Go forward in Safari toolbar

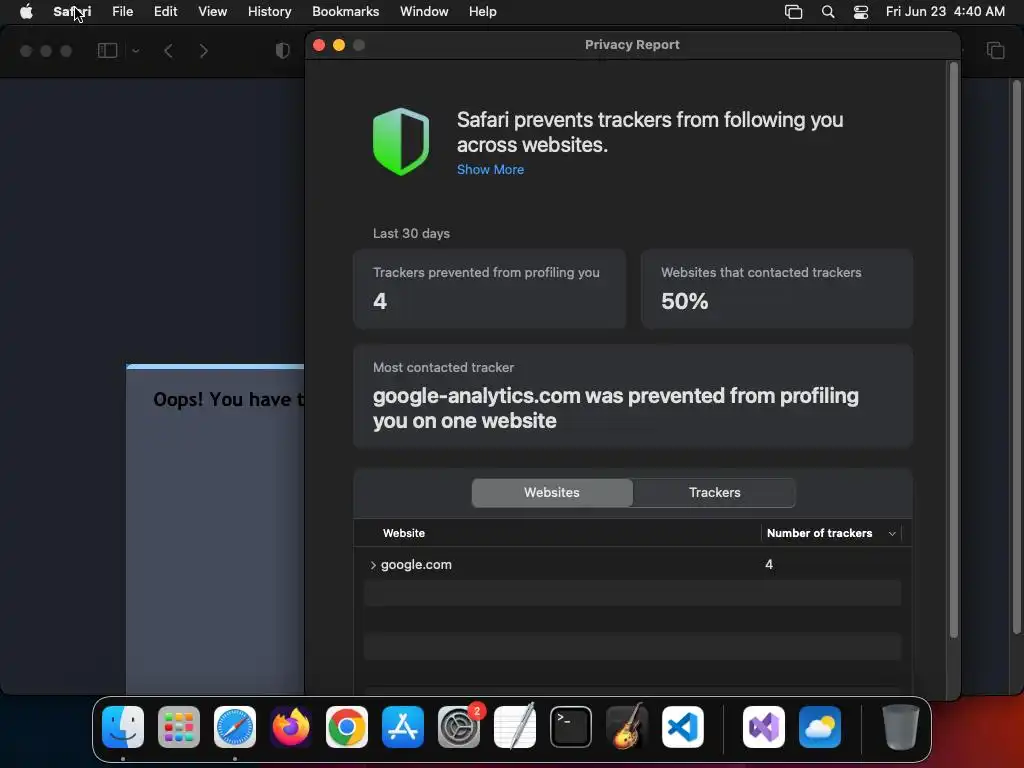pos(204,50)
